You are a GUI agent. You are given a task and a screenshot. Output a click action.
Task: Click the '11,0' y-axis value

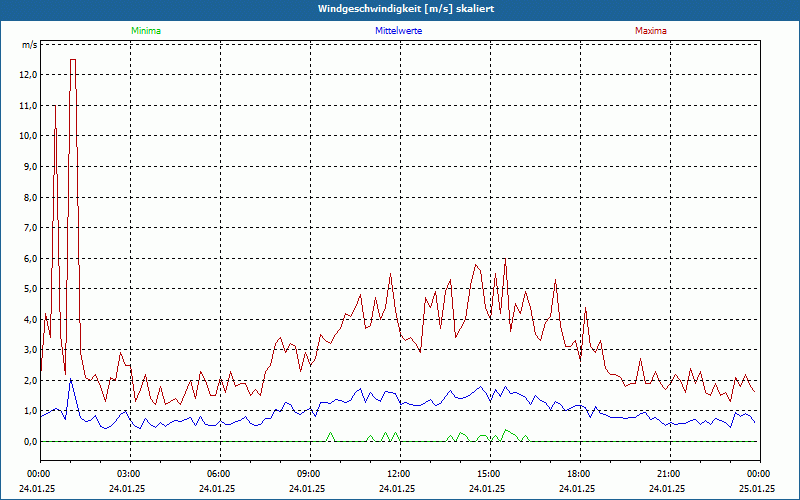(x=28, y=106)
